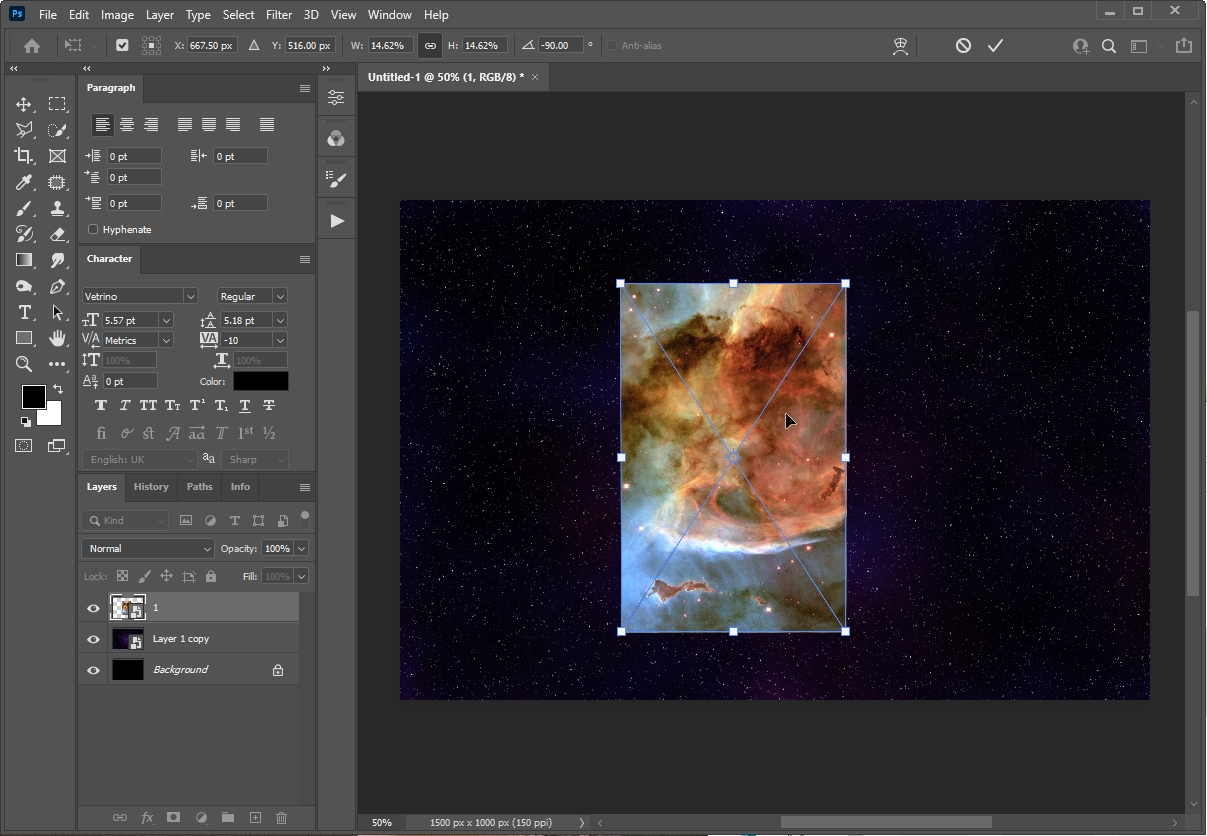
Task: Open the font size dropdown arrow
Action: 166,320
